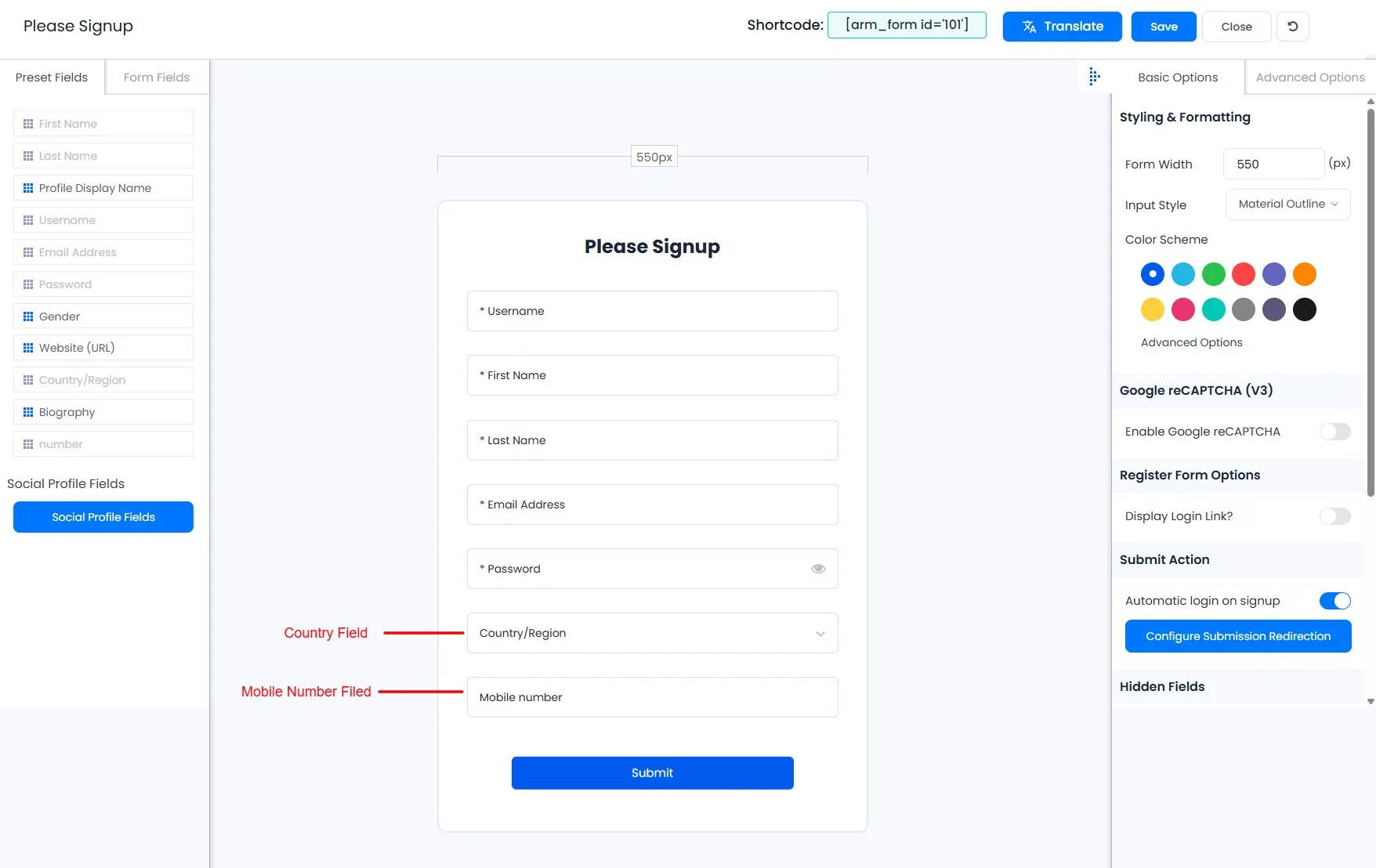Switch to the Form Fields tab
Viewport: 1376px width, 868px height.
coord(156,78)
